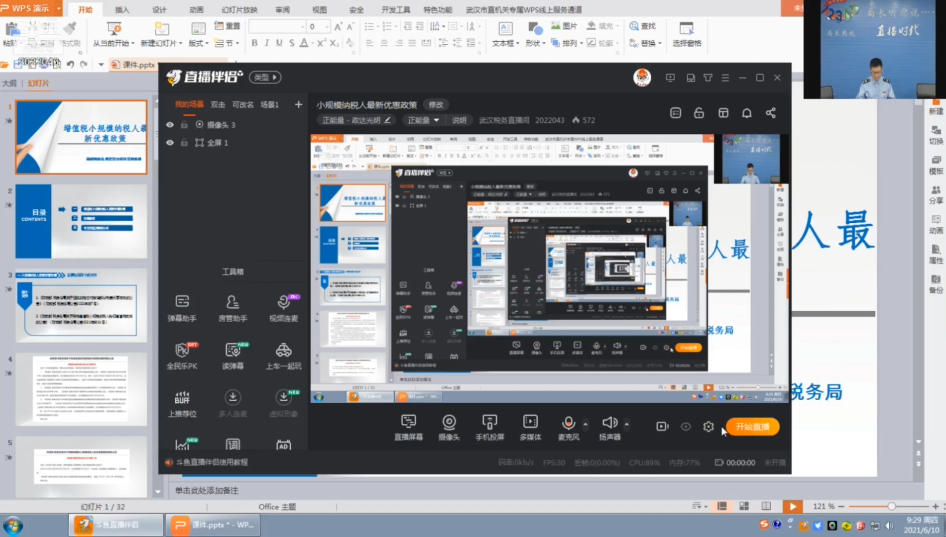This screenshot has height=537, width=946.
Task: Open the streaming settings gear
Action: coord(708,427)
